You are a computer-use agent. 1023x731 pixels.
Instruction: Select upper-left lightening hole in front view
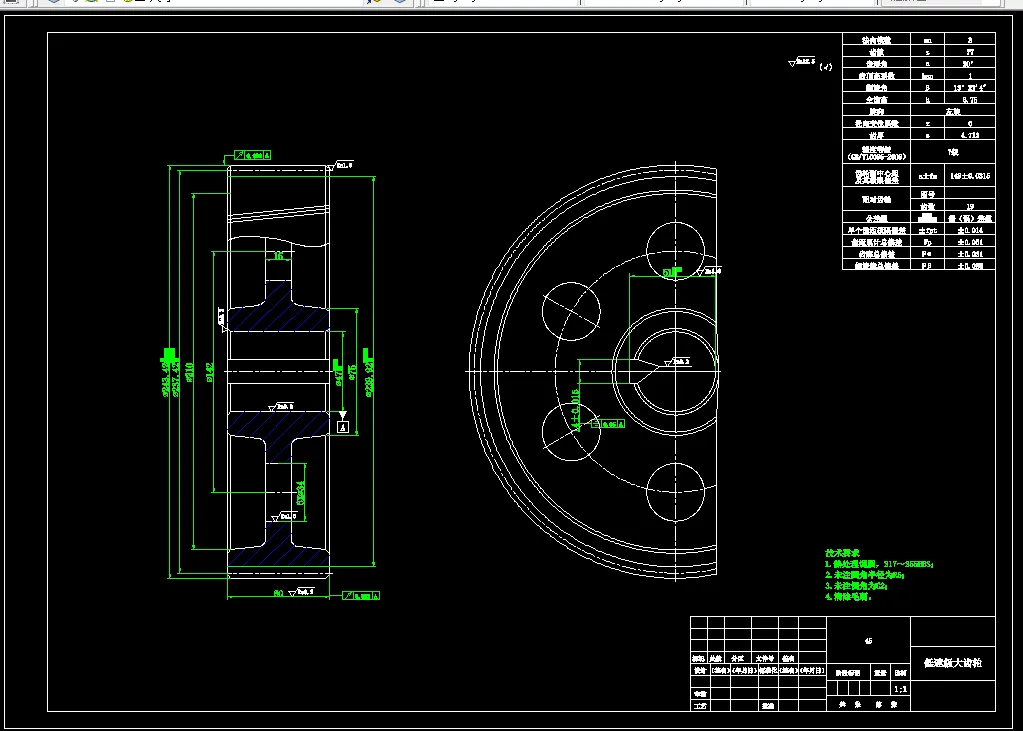point(572,311)
